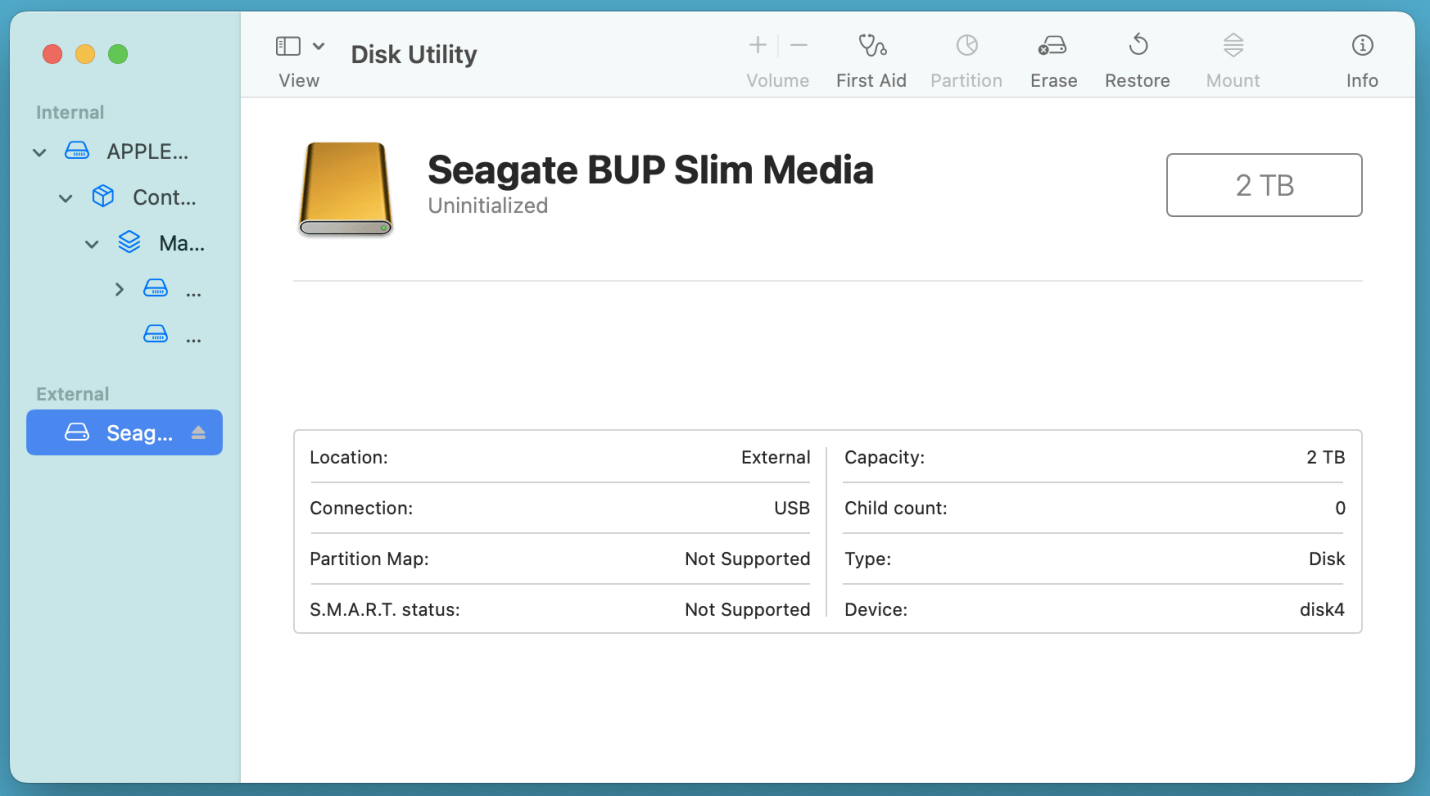Click the Remove Volume minus icon

point(798,44)
